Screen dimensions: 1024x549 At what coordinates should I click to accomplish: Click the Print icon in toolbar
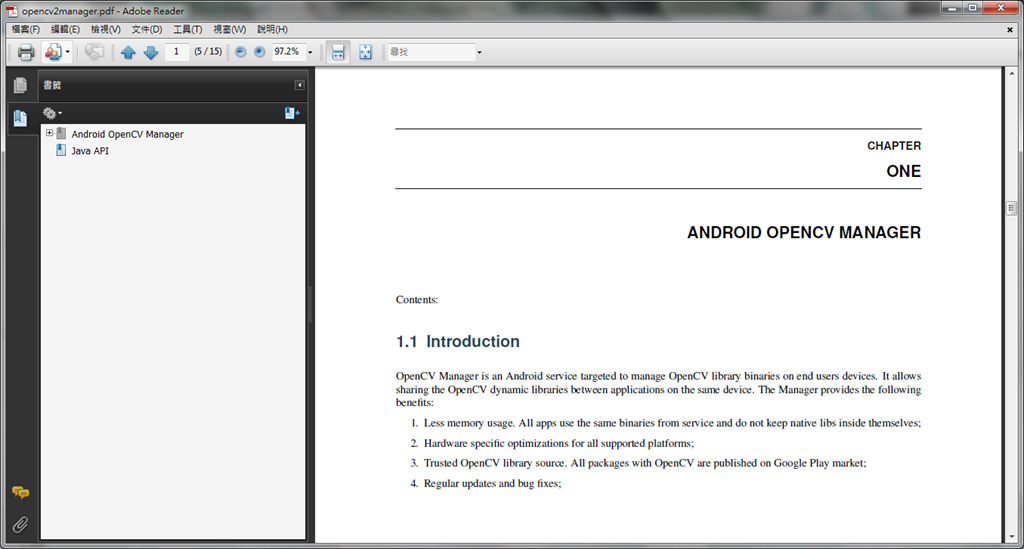25,52
